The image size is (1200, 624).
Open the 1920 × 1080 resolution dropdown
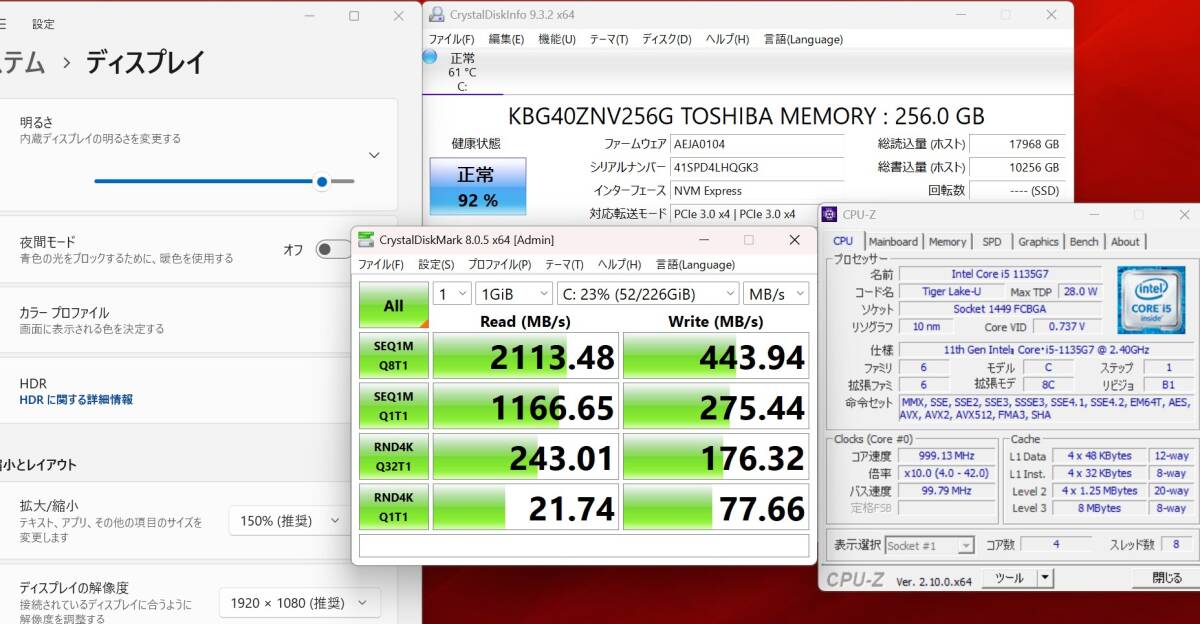coord(300,603)
